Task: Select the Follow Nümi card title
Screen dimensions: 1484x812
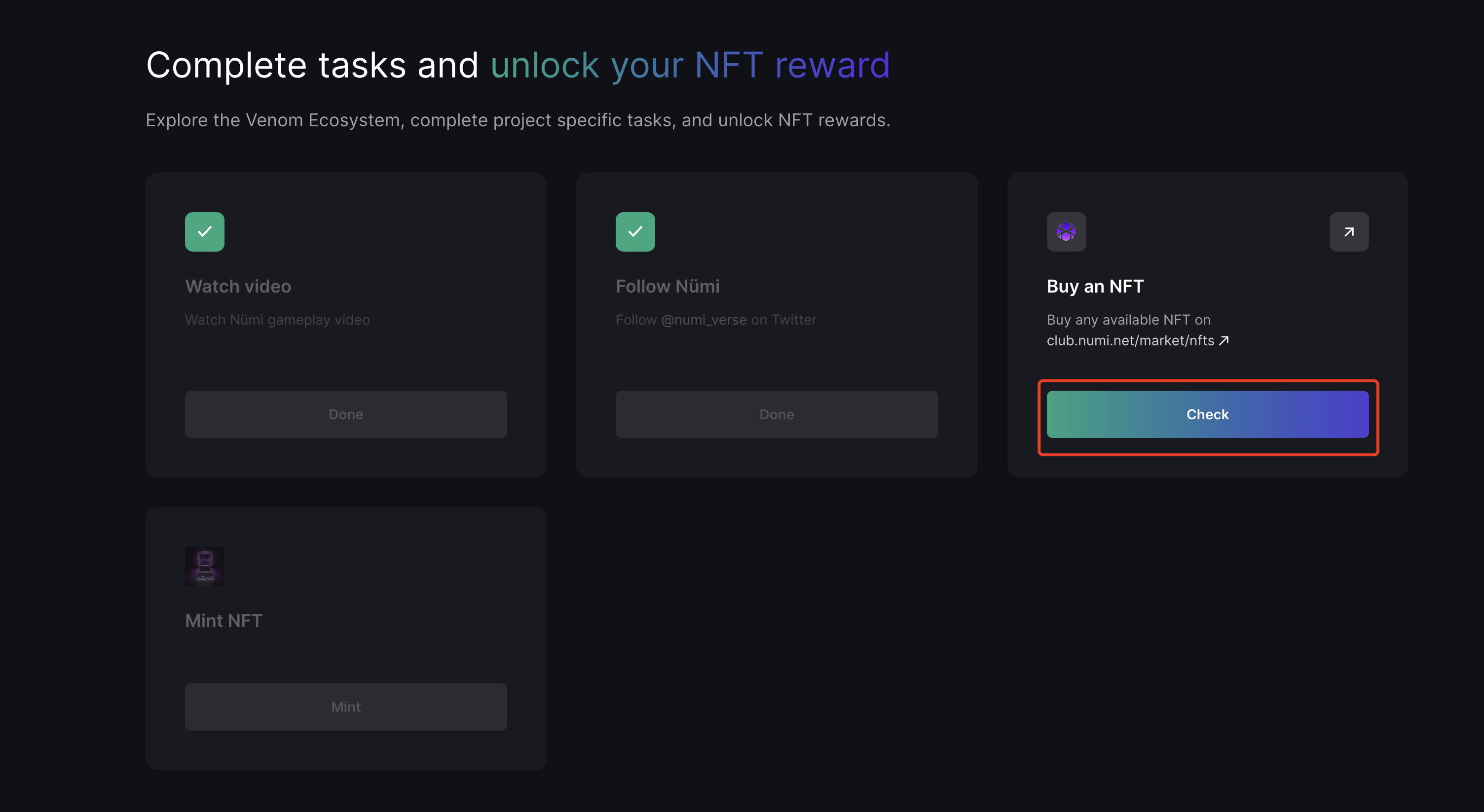Action: (x=667, y=286)
